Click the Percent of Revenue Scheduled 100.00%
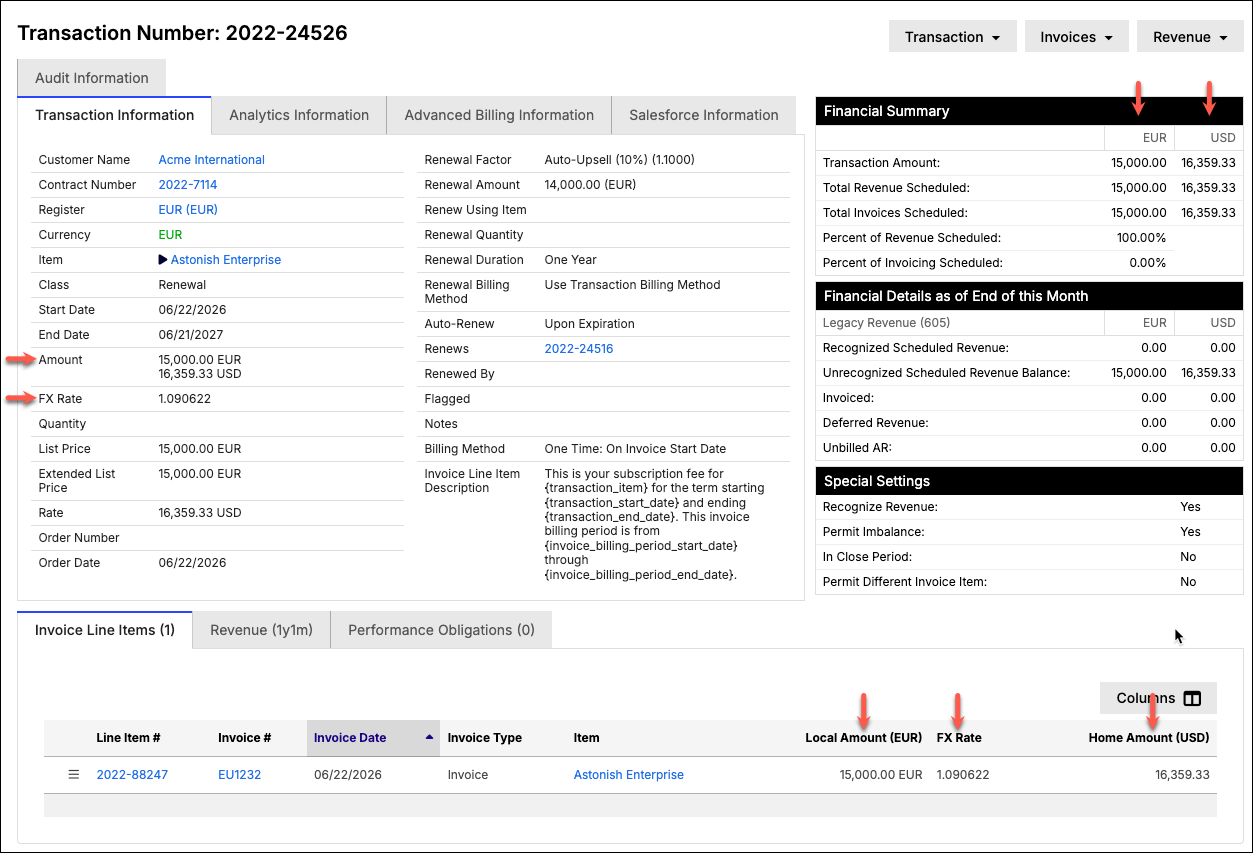 coord(1142,238)
